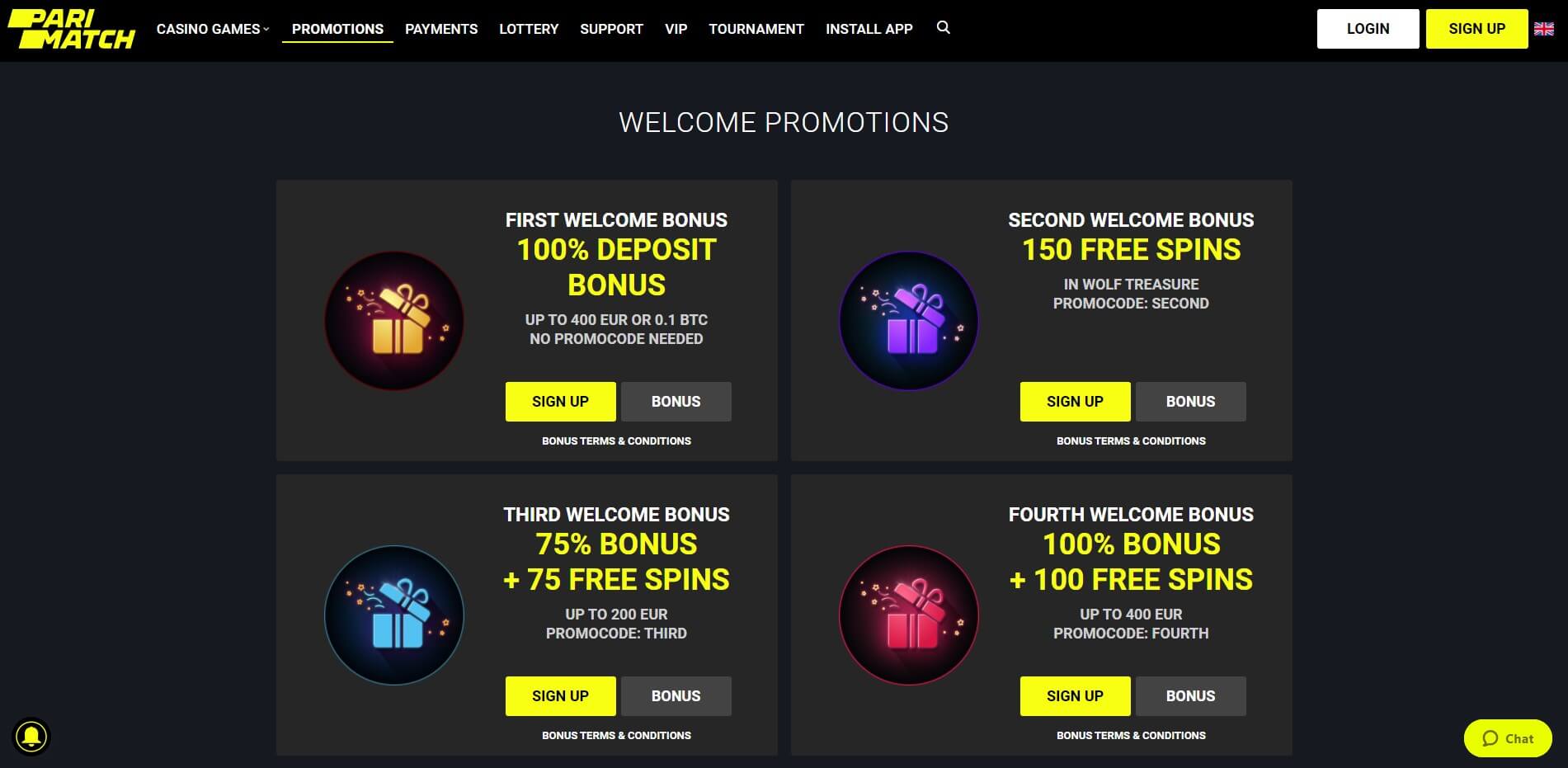This screenshot has width=1568, height=768.
Task: Open the search magnifier icon
Action: pos(944,28)
